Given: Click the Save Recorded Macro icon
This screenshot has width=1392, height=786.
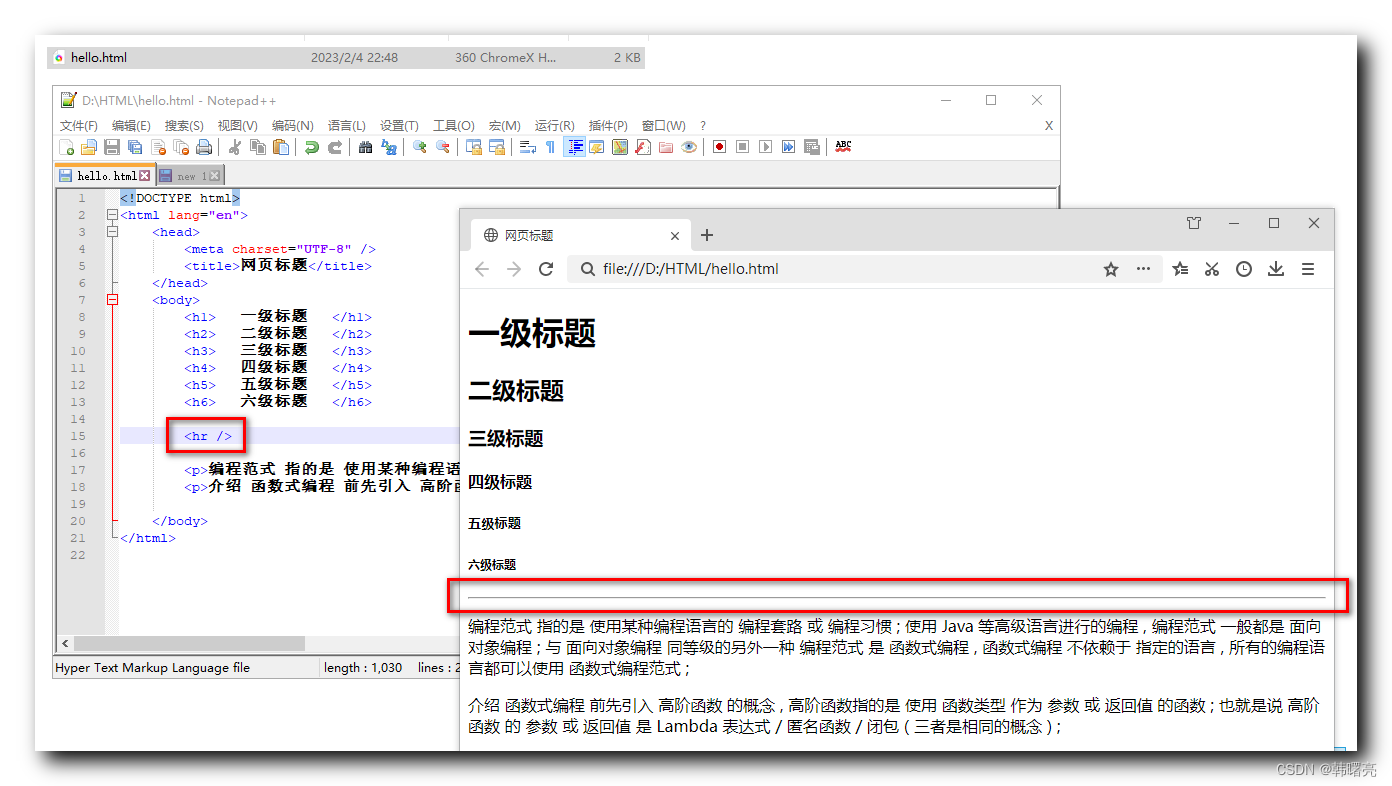Looking at the screenshot, I should point(811,147).
